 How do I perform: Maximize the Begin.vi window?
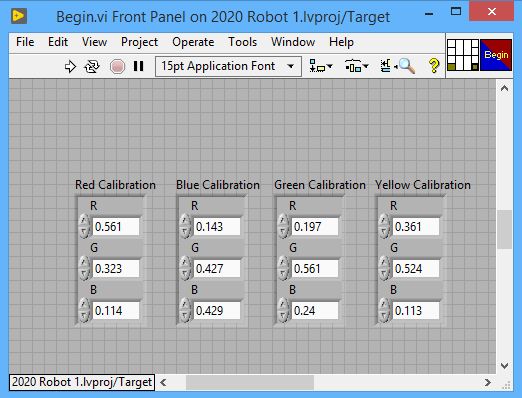click(456, 12)
